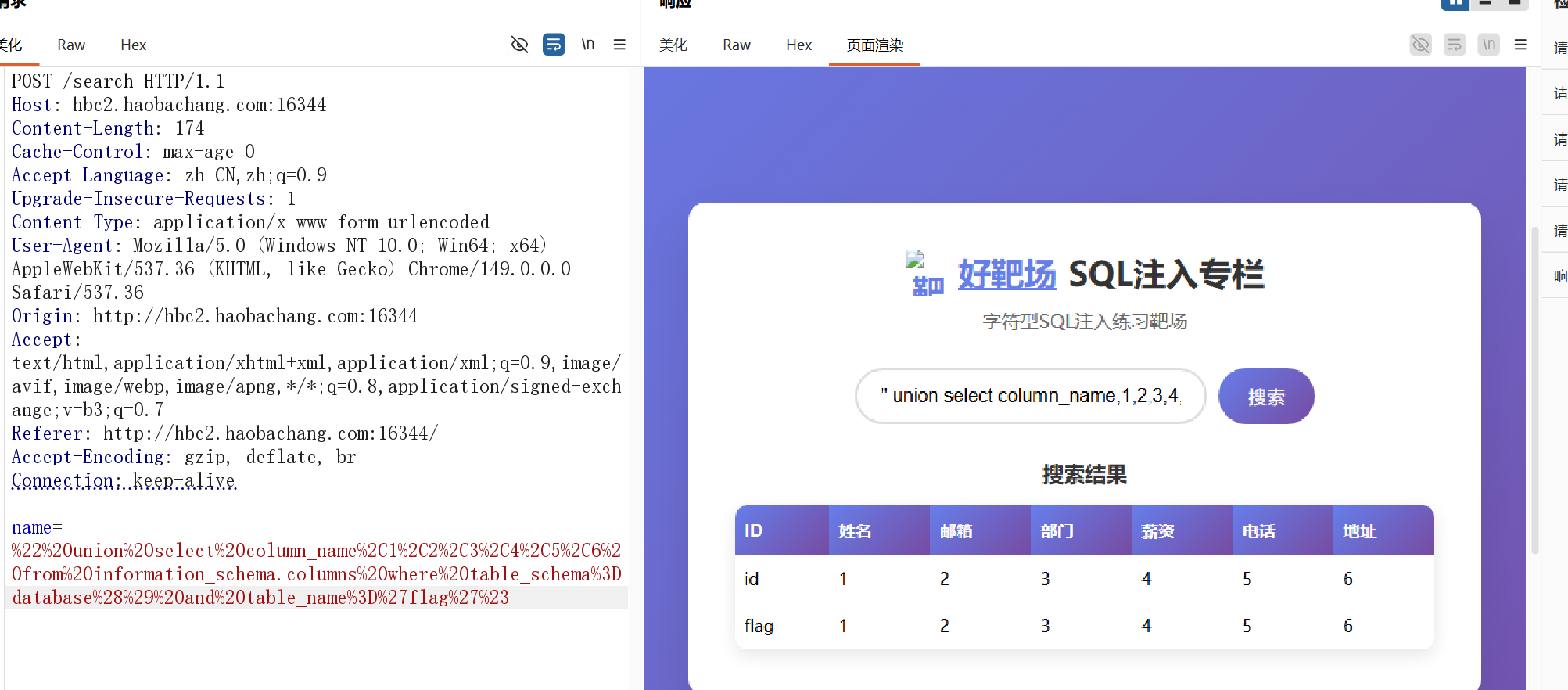The image size is (1568, 690).
Task: Click the 部门 column header
Action: (1081, 530)
